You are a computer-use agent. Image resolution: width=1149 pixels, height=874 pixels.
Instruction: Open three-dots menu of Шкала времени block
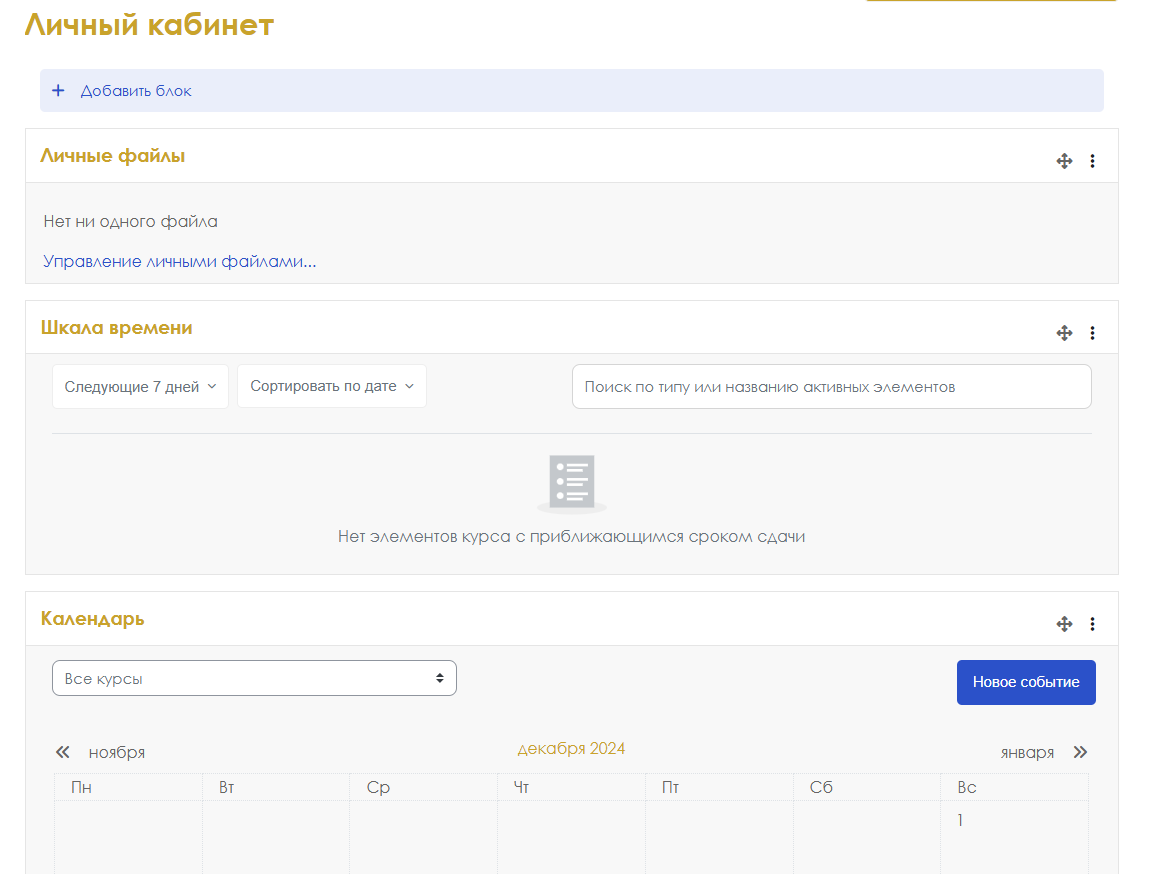click(1092, 333)
